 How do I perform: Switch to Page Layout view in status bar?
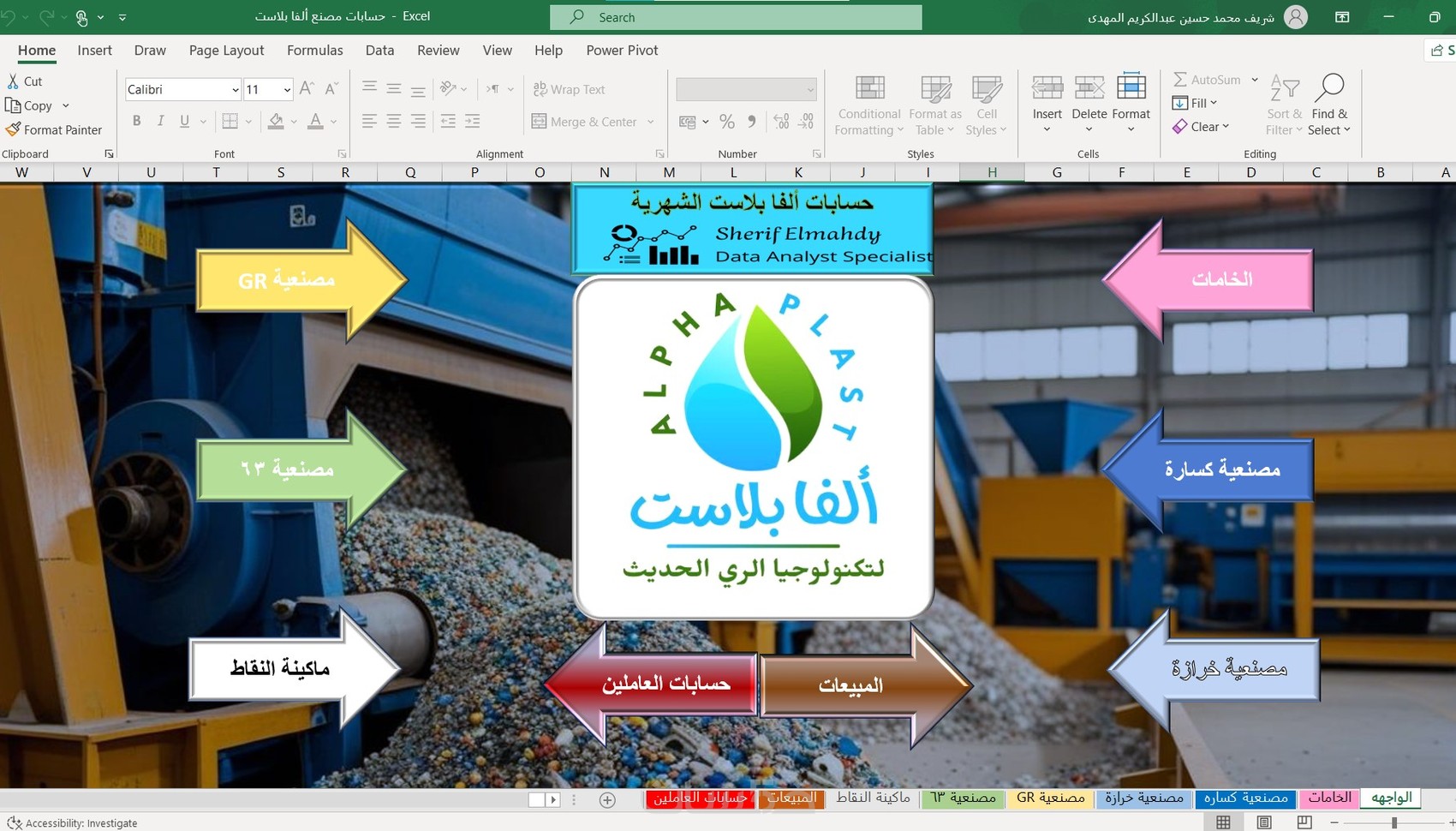pyautogui.click(x=1264, y=822)
